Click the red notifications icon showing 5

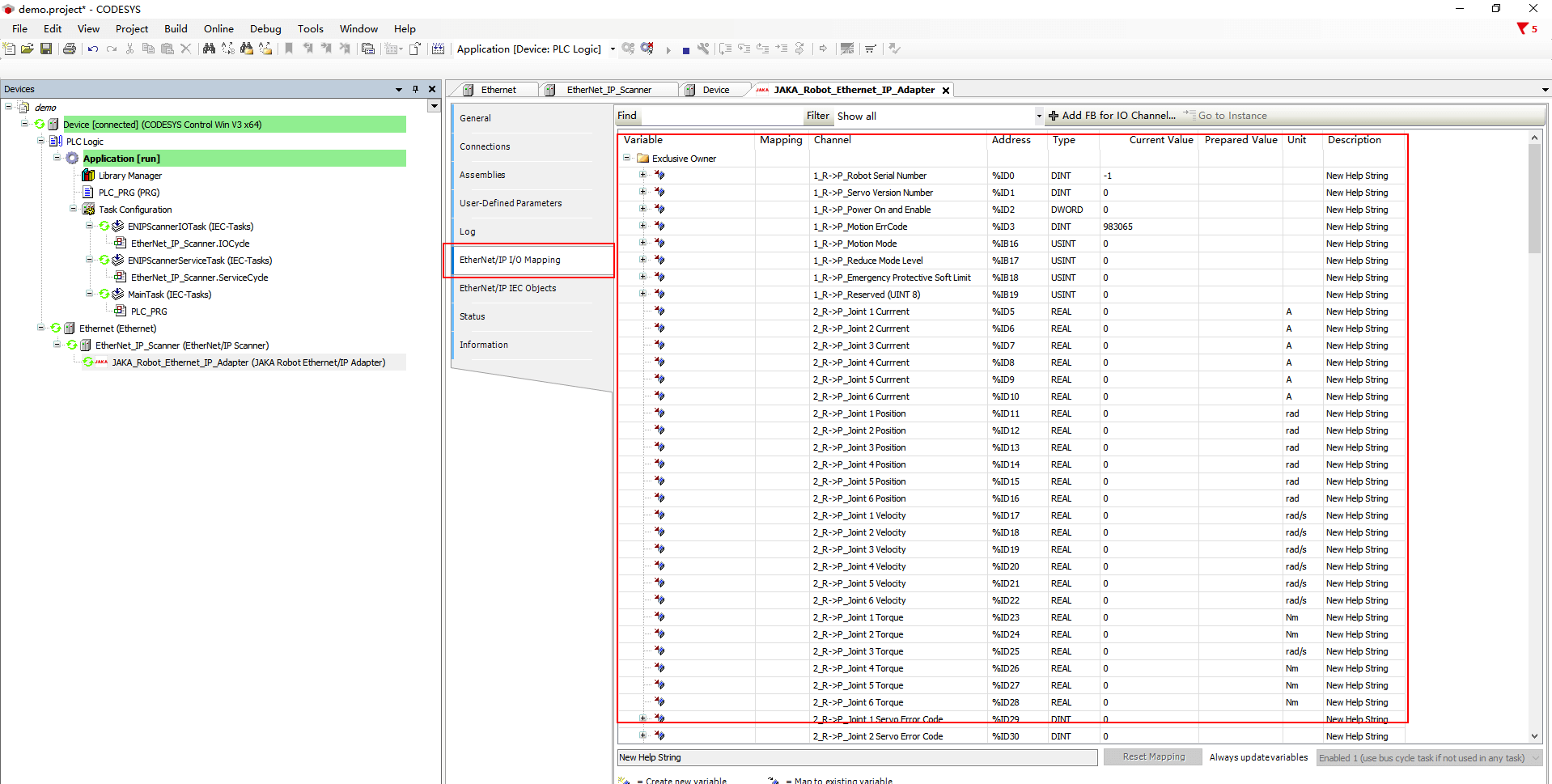tap(1526, 29)
